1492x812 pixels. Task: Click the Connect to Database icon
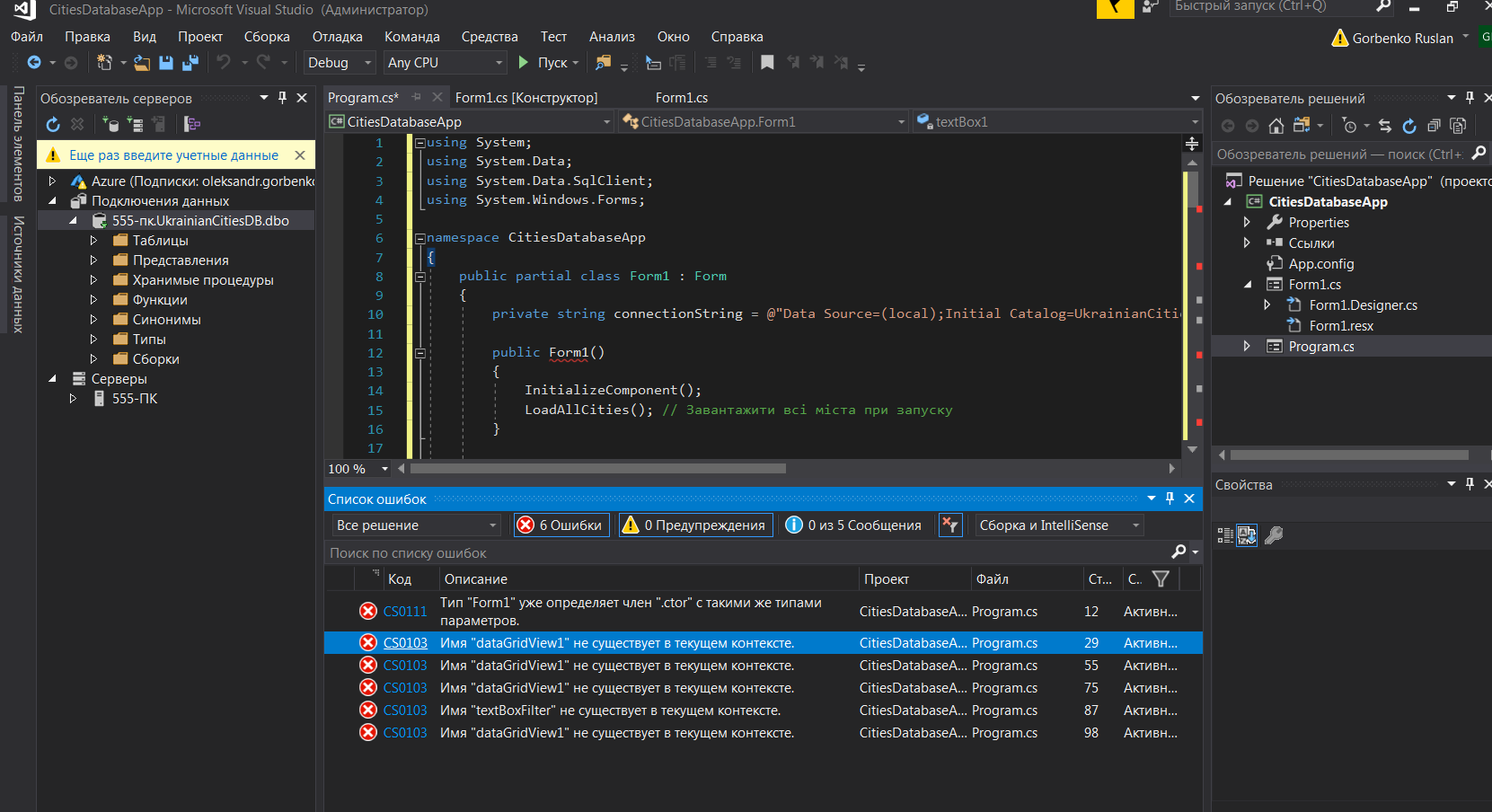point(110,125)
